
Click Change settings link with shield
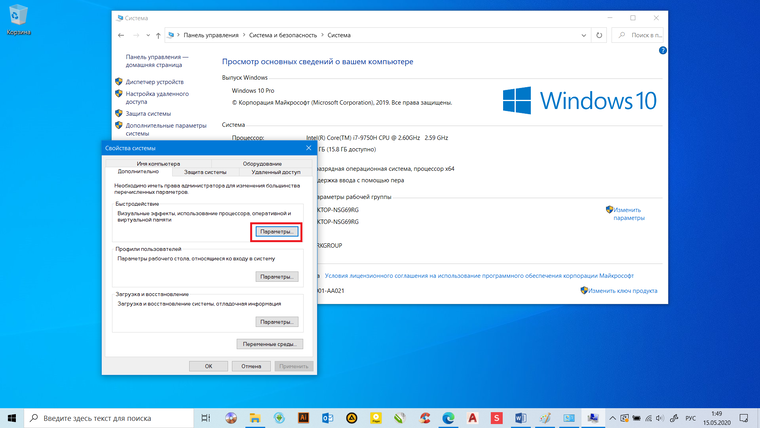pos(629,214)
